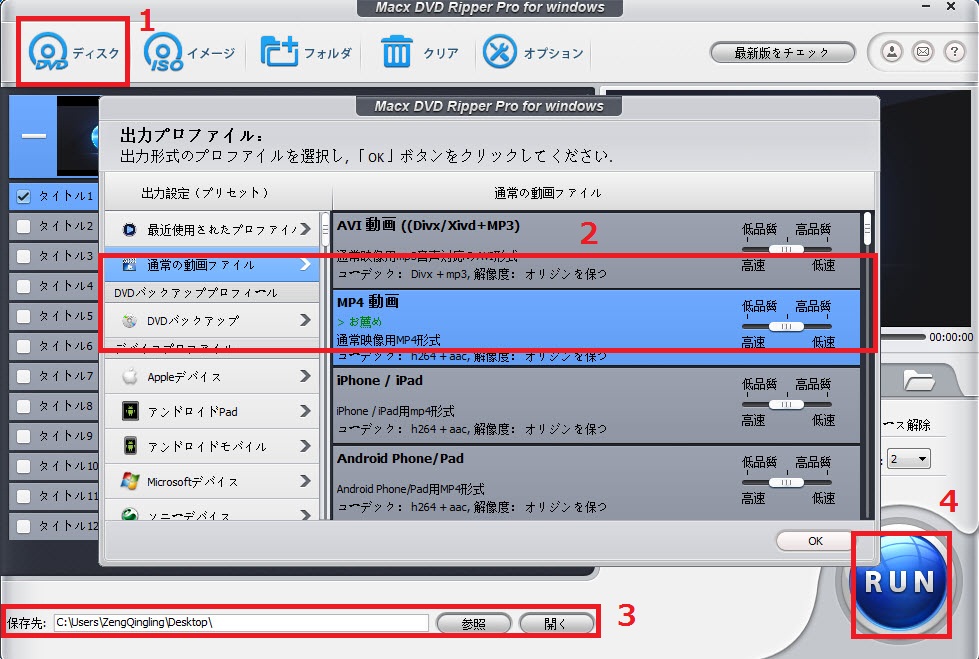Expand 最近使用されたプロファイル chevron
The height and width of the screenshot is (659, 979).
[x=305, y=229]
